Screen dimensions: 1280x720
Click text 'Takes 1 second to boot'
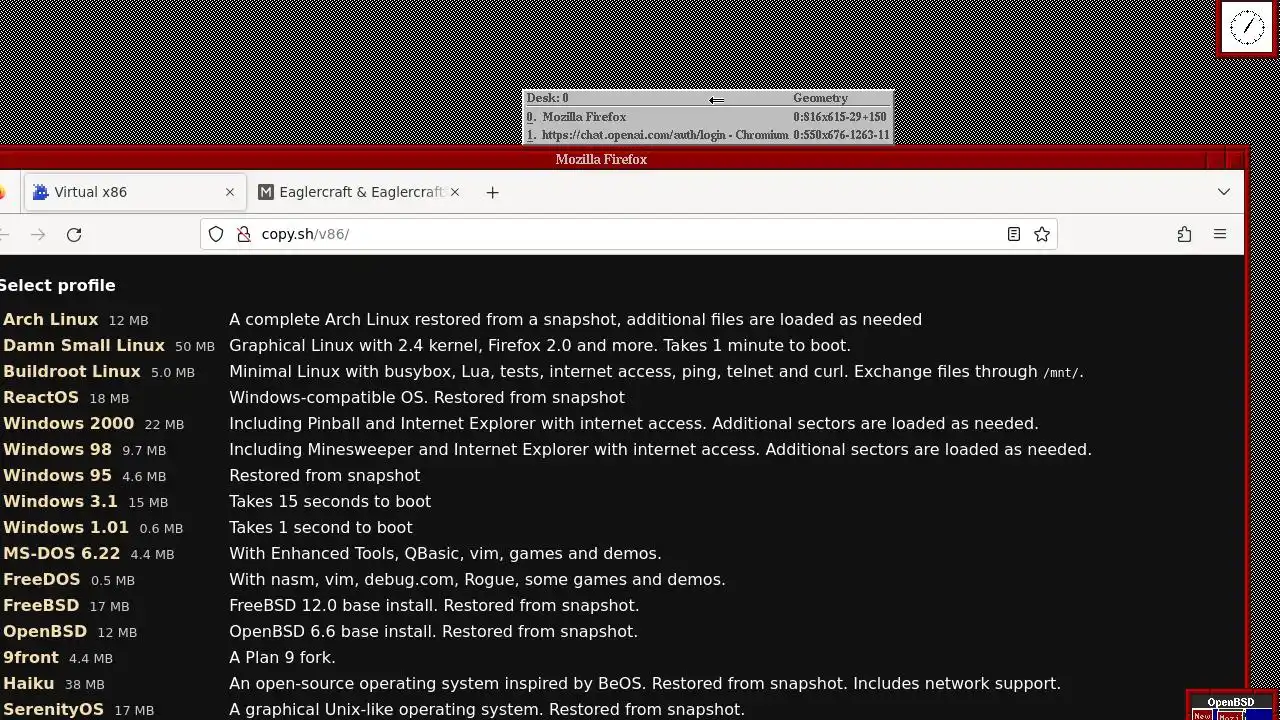(321, 527)
